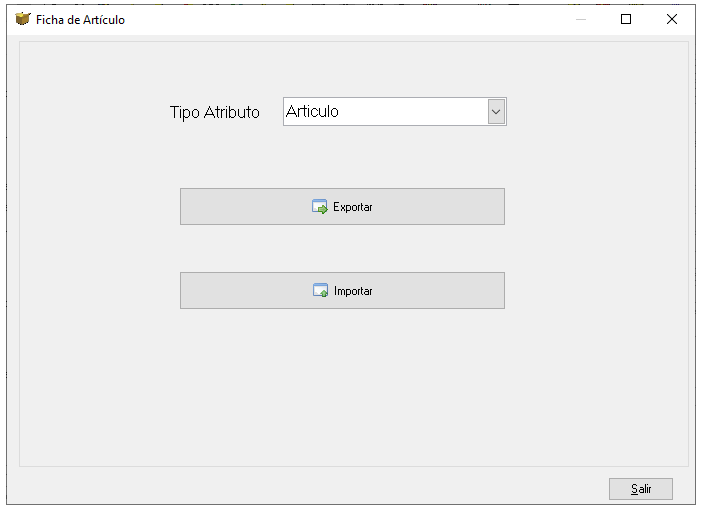Close the Ficha de Artículo window
Image resolution: width=704 pixels, height=509 pixels.
coord(672,19)
